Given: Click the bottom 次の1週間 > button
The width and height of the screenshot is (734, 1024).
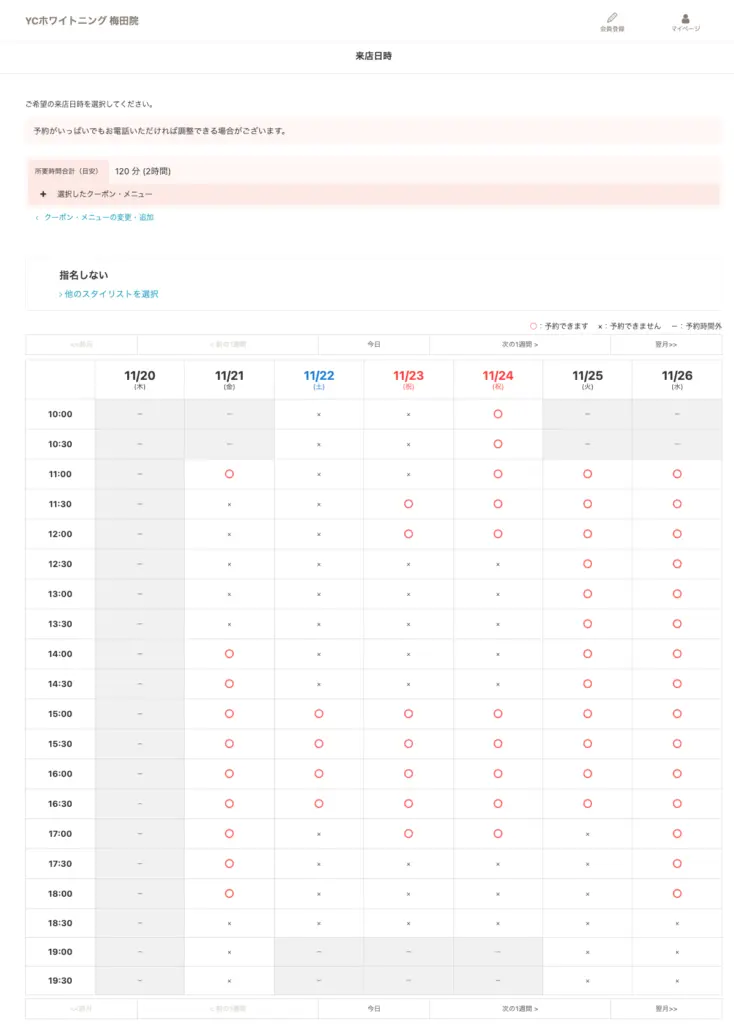Looking at the screenshot, I should [520, 1009].
